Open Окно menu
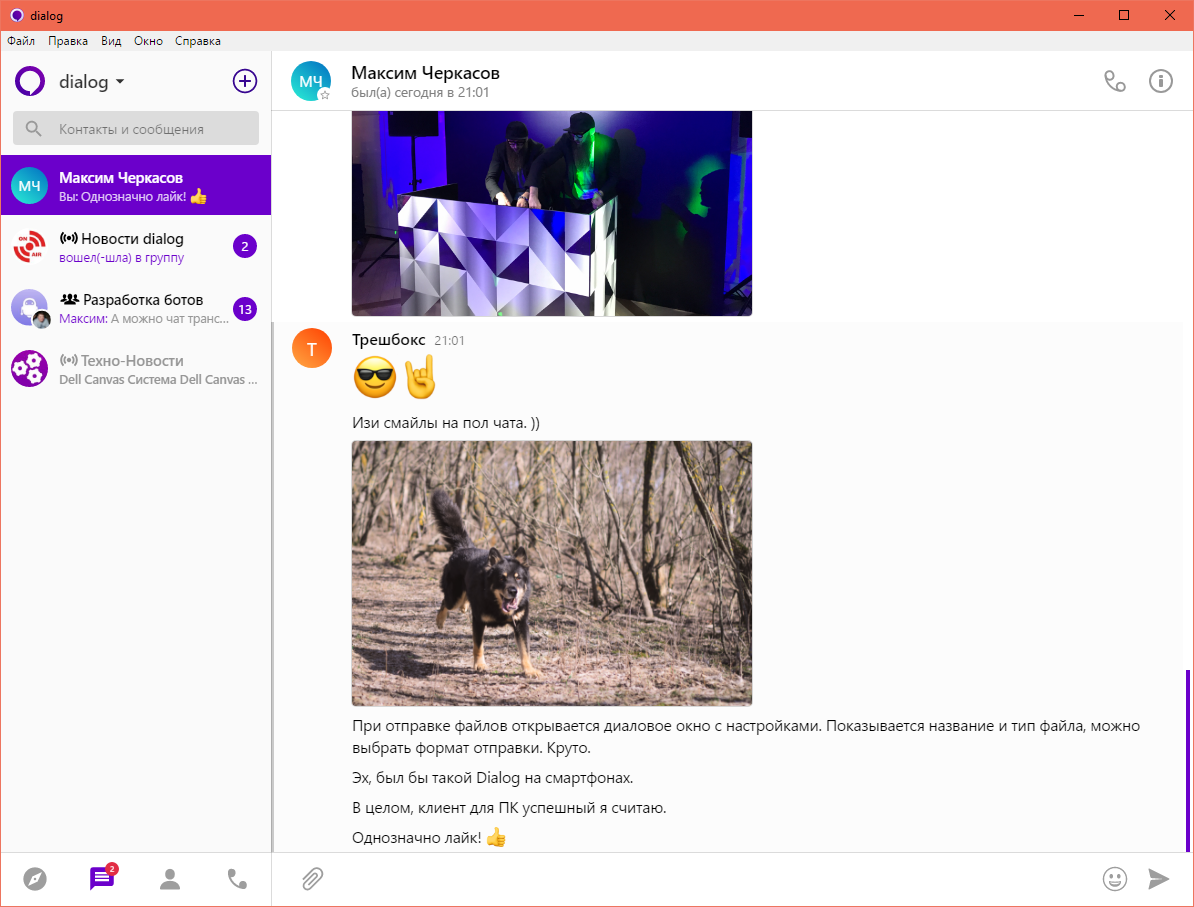This screenshot has height=907, width=1194. [x=148, y=41]
